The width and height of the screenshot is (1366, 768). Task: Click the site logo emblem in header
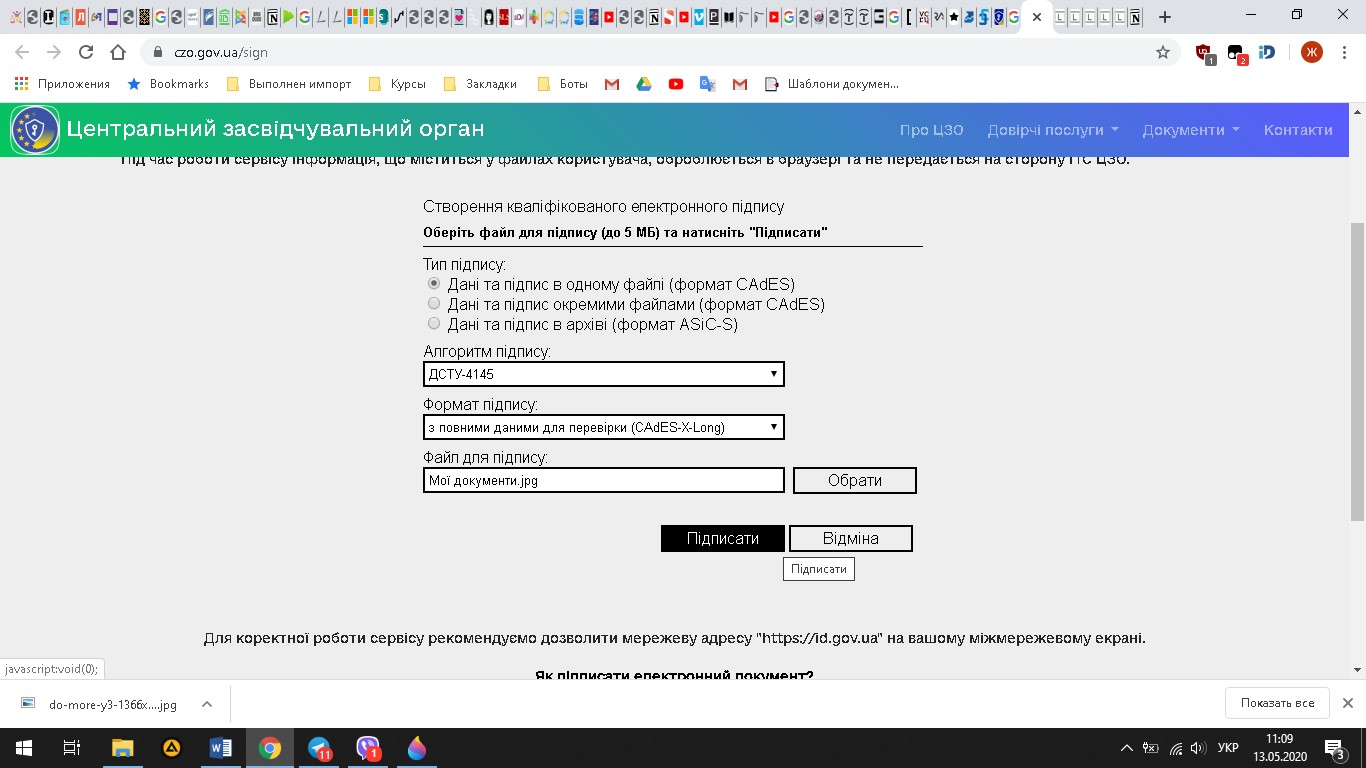(x=35, y=130)
